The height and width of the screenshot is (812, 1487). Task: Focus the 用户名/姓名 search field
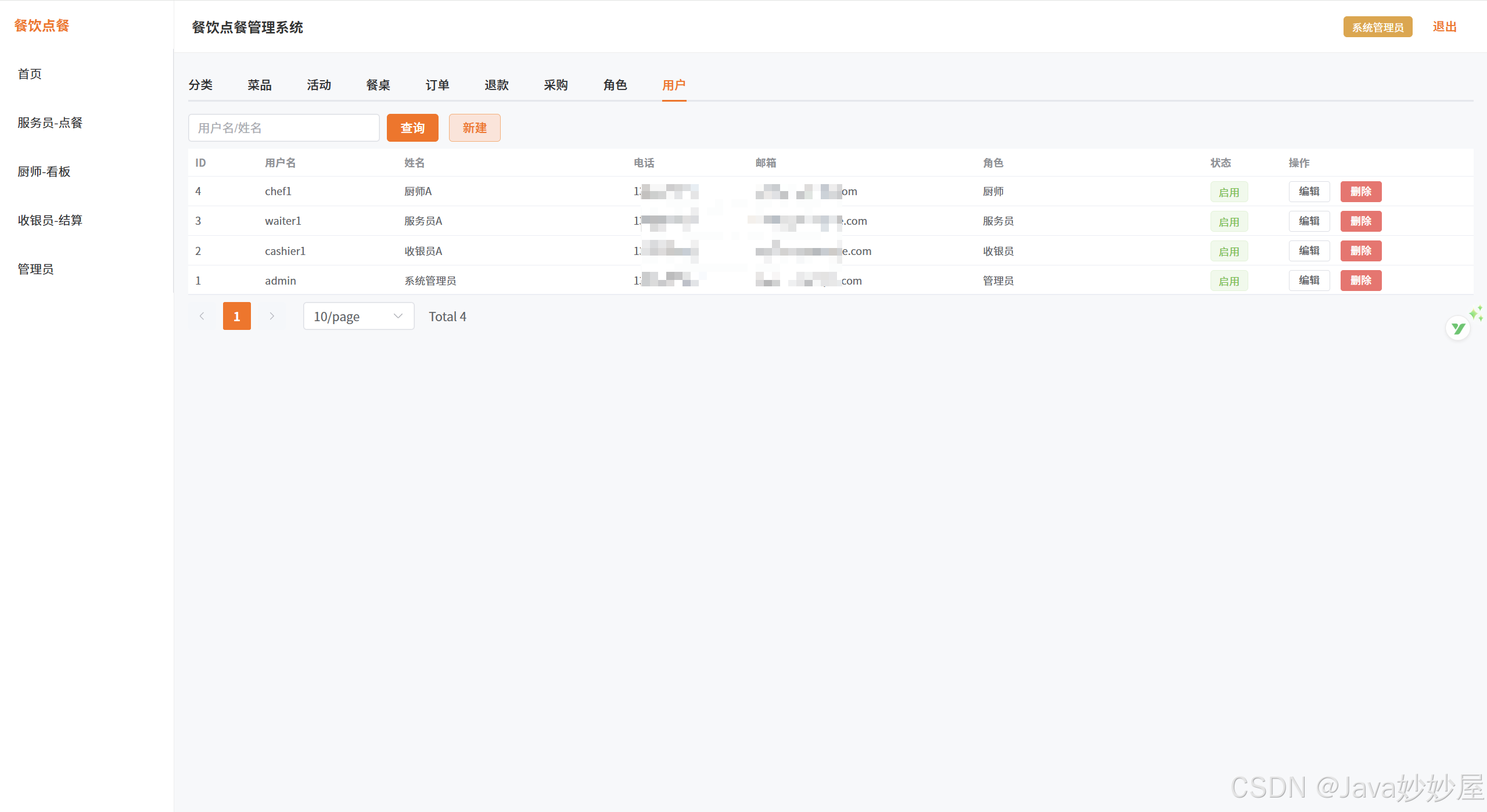(x=283, y=128)
